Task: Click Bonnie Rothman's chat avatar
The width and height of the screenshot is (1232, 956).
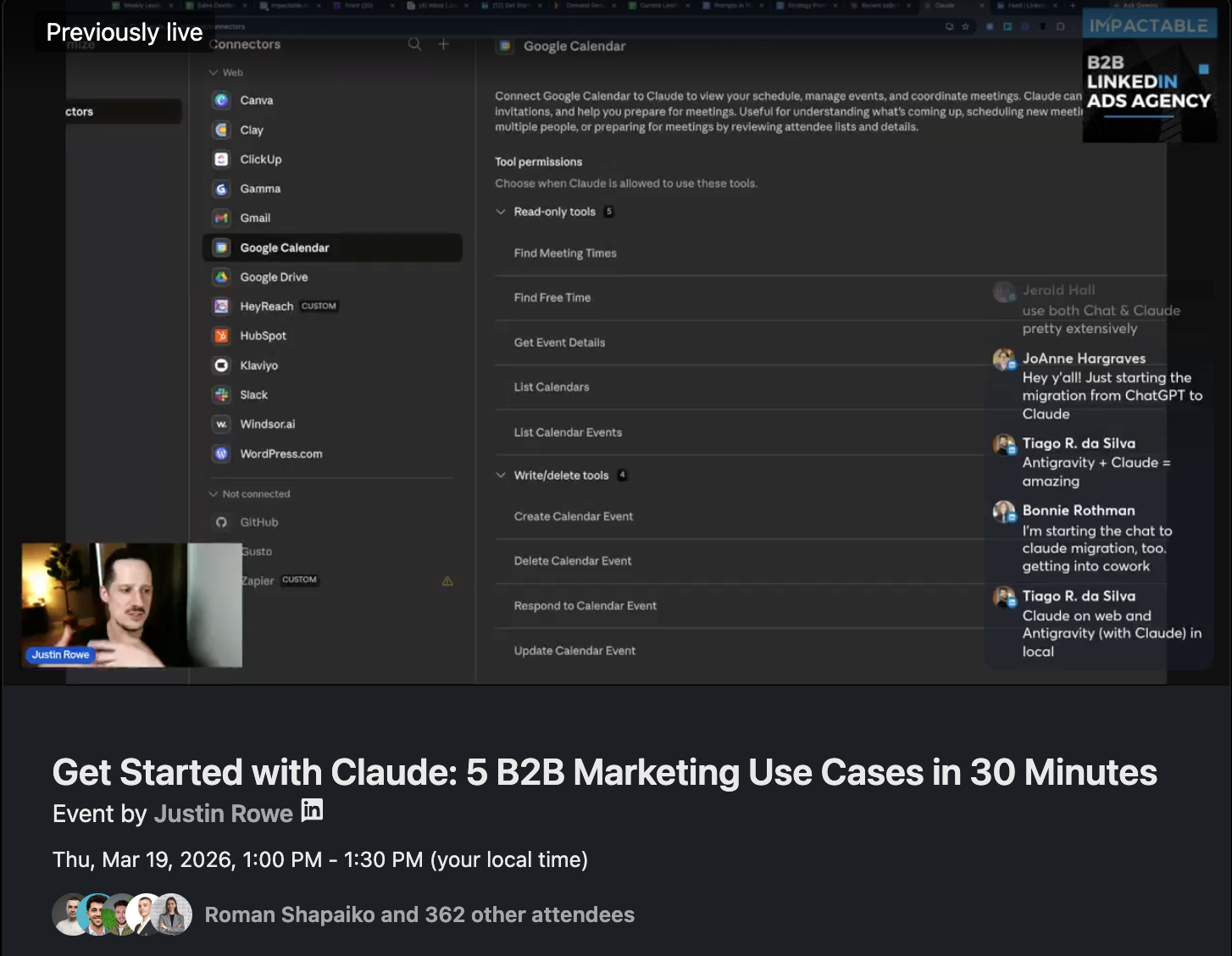Action: click(1004, 512)
